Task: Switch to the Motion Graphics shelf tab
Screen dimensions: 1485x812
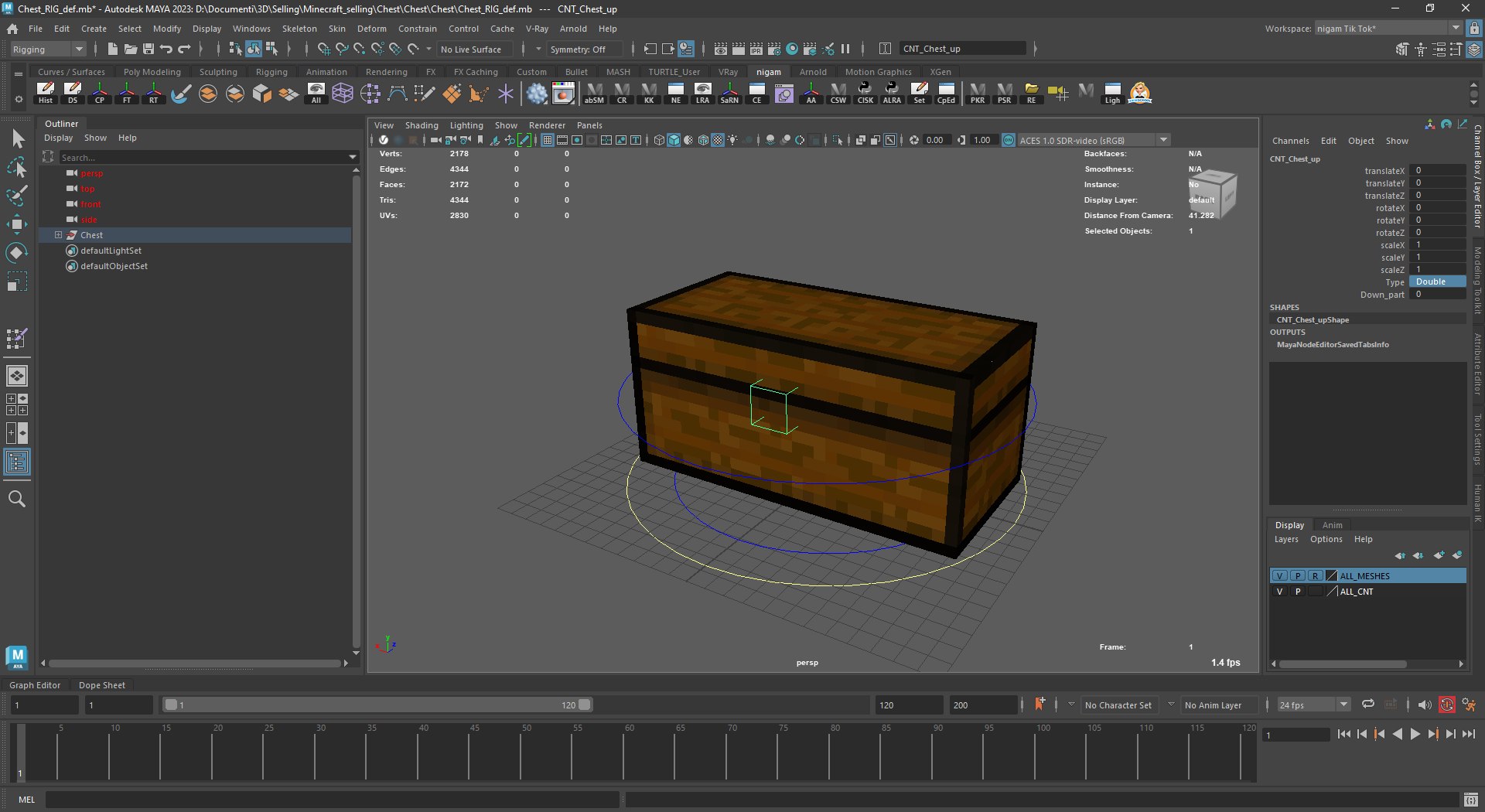Action: point(878,72)
